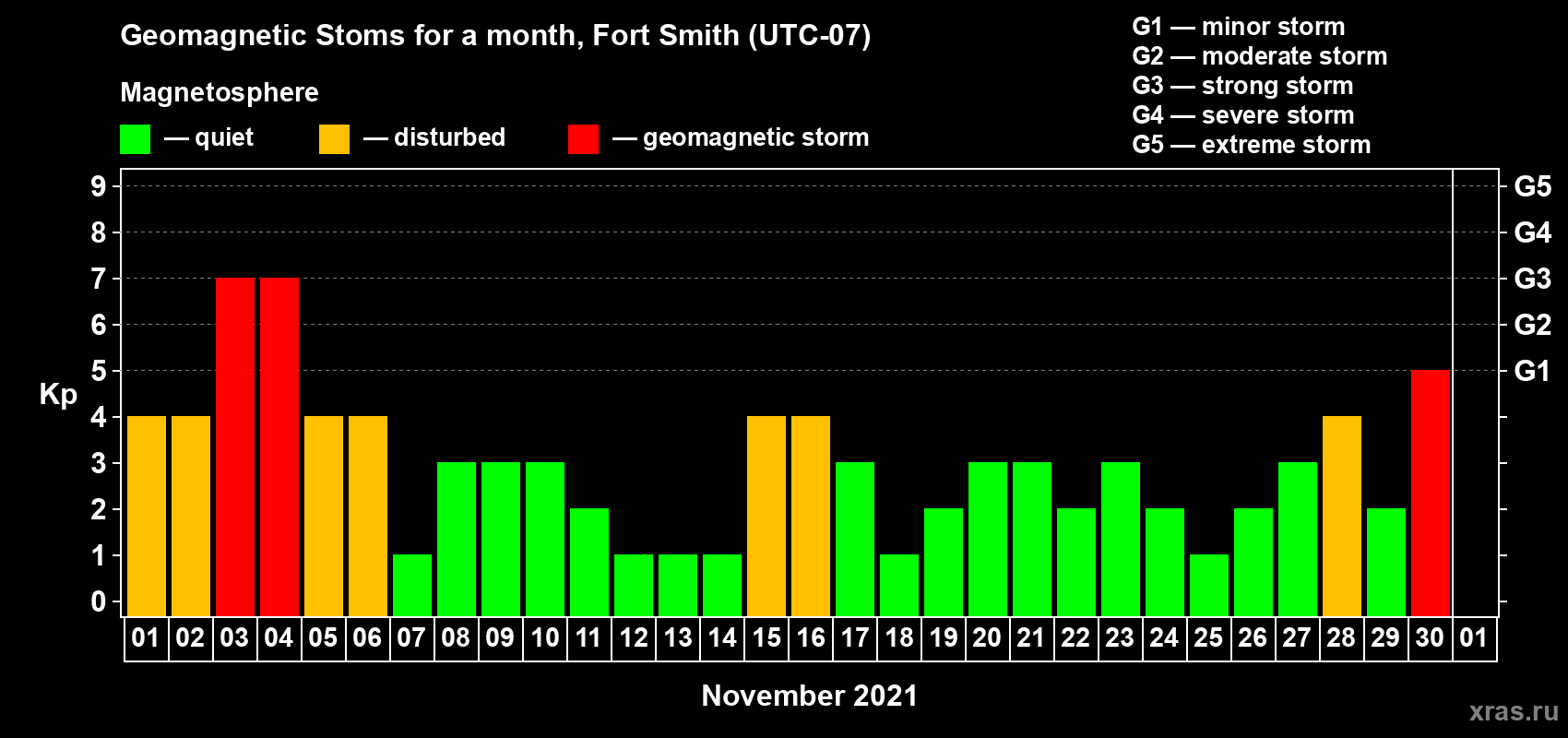
Task: Click the green bar for day 07
Action: 412,586
